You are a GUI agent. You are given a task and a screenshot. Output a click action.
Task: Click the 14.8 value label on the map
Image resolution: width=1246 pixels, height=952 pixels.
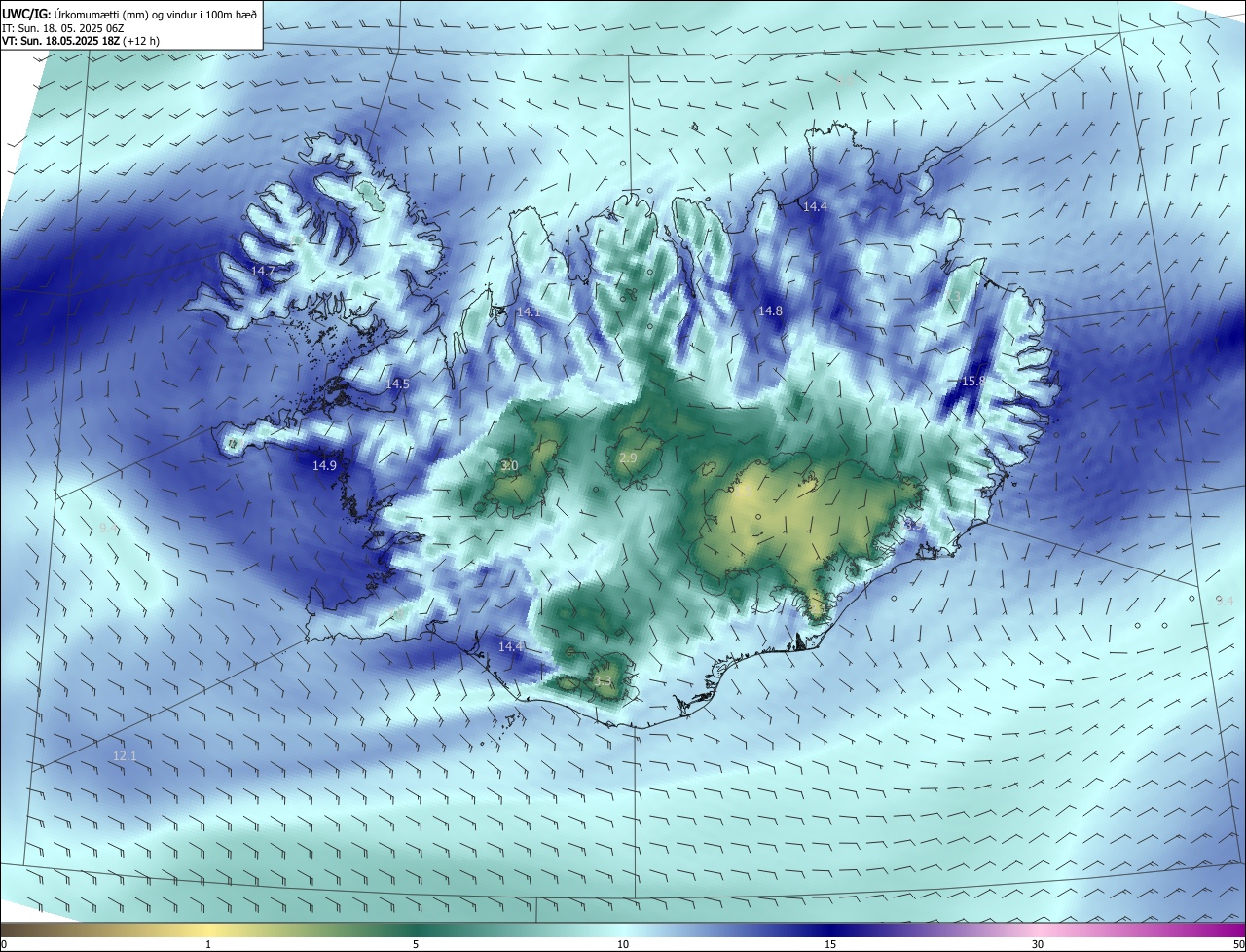coord(770,311)
